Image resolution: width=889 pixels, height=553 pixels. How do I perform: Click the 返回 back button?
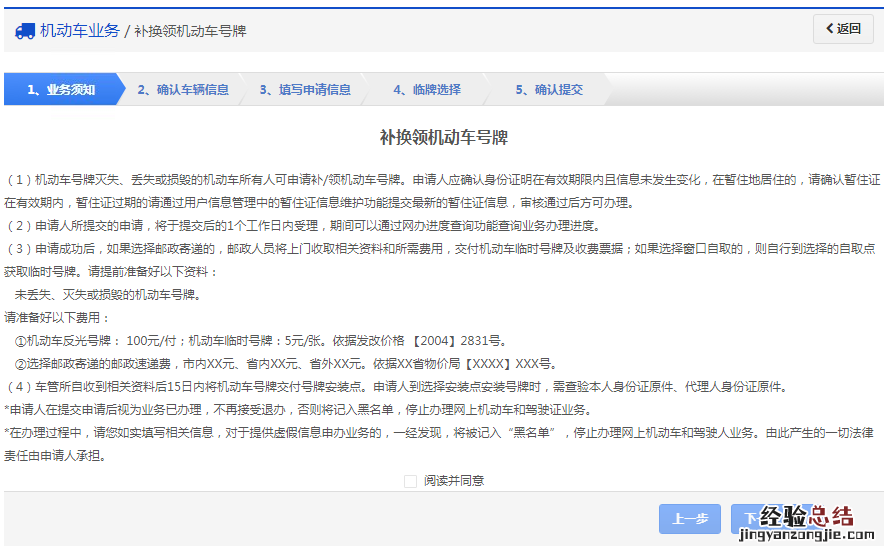pos(843,29)
